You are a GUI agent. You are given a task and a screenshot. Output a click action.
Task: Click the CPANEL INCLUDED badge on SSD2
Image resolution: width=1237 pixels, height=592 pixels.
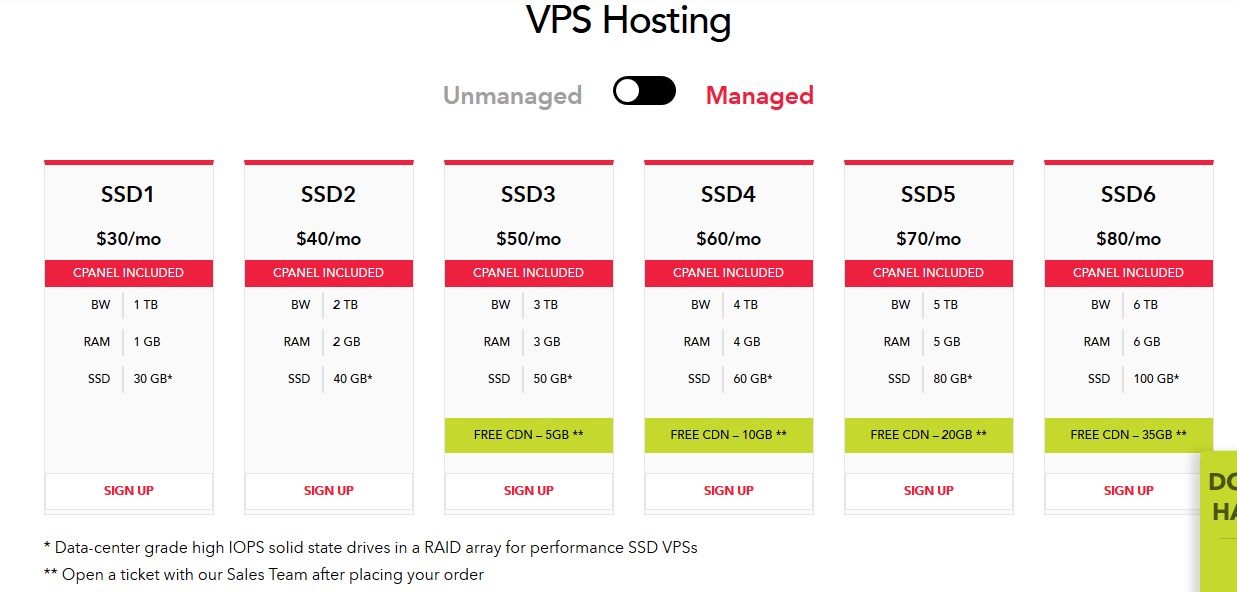(329, 273)
